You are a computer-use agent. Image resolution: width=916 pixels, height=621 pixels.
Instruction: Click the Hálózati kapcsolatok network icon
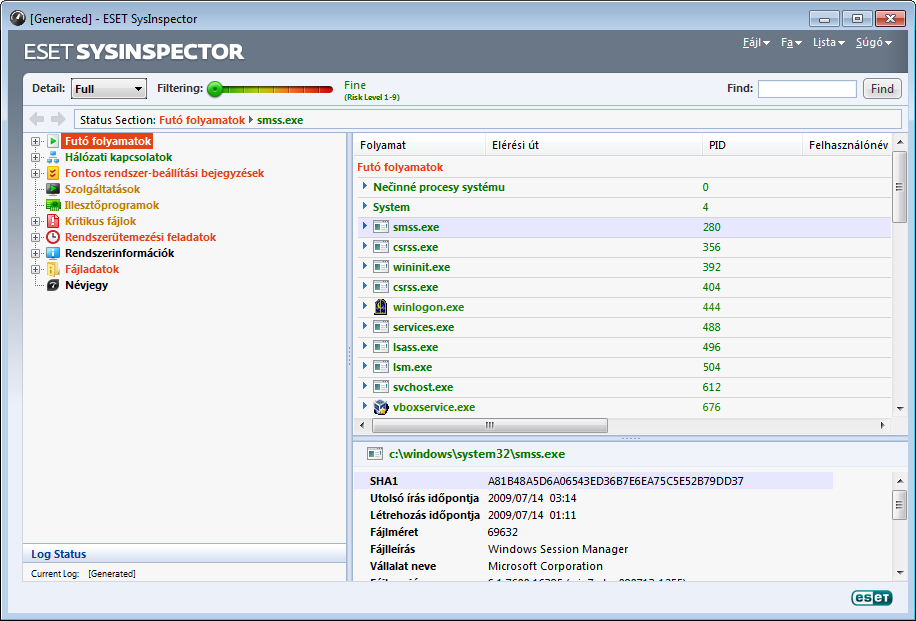coord(53,157)
